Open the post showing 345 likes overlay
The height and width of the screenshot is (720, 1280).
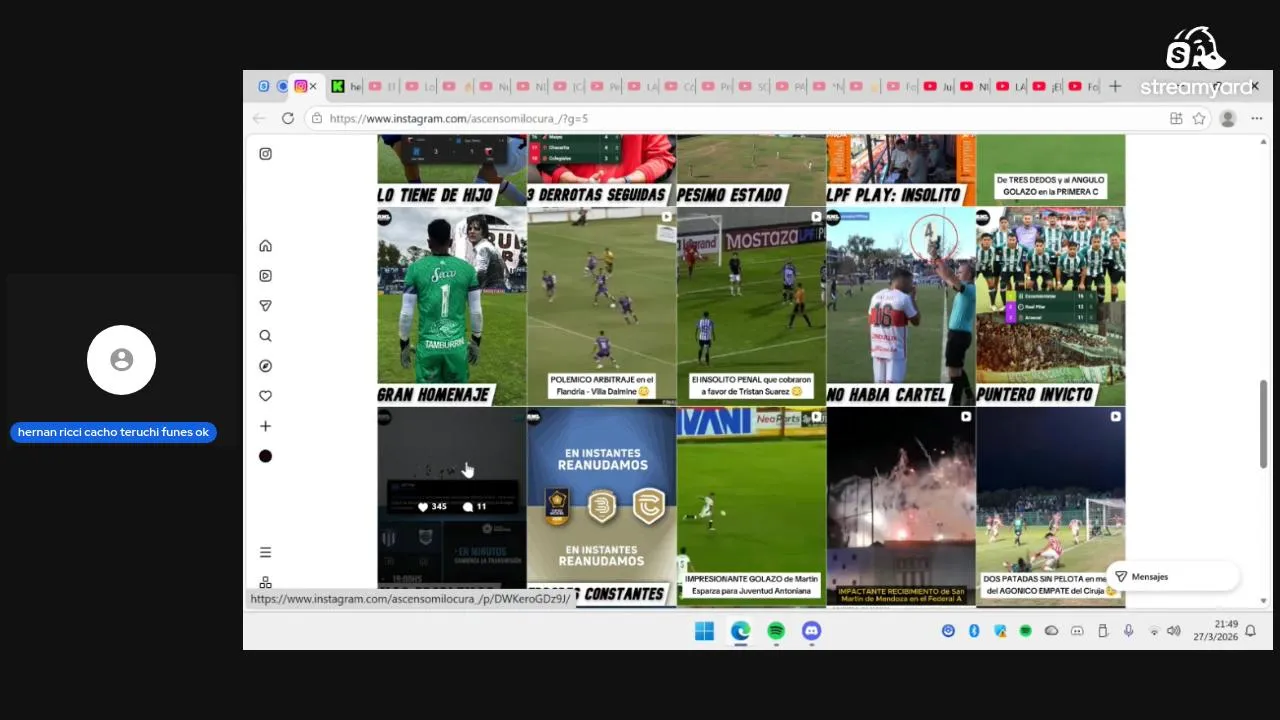(452, 506)
